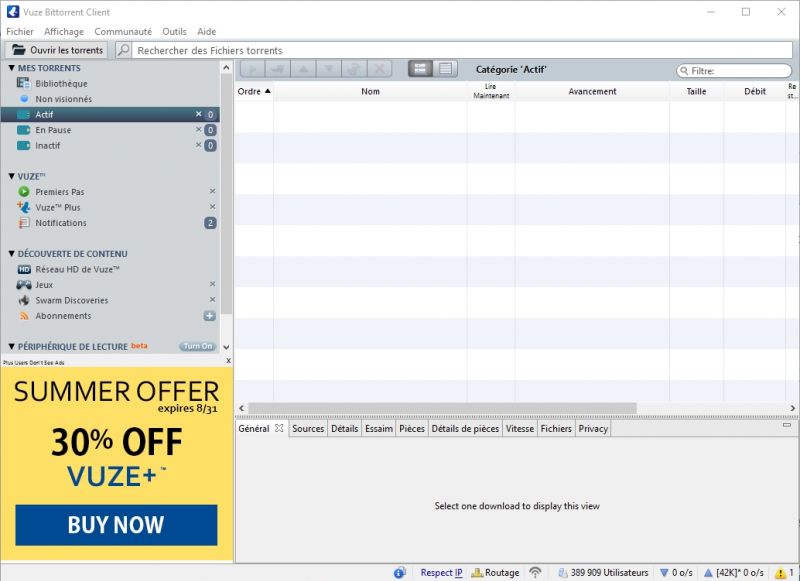Open the Vuze Plus page
Viewport: 800px width, 581px height.
pyautogui.click(x=58, y=207)
